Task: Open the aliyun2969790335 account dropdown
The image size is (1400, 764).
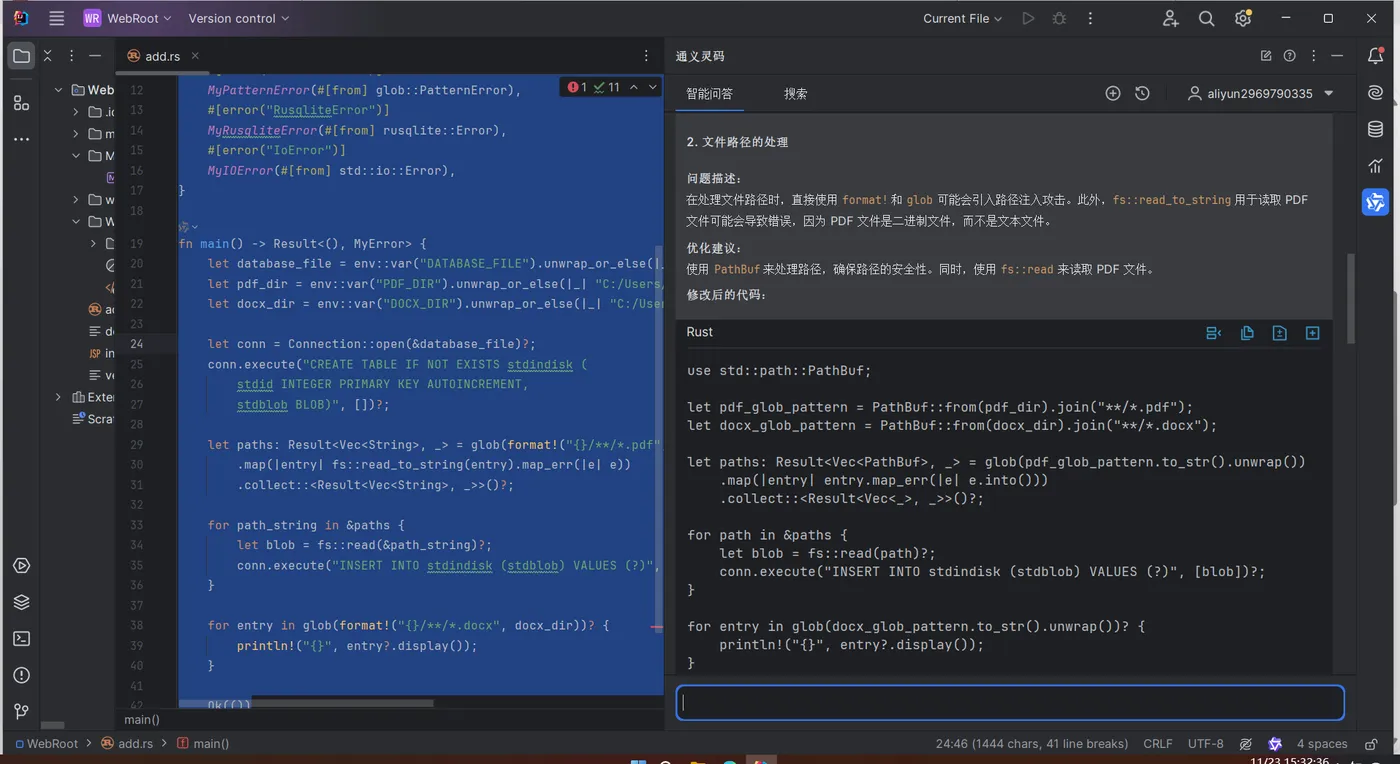Action: point(1260,93)
